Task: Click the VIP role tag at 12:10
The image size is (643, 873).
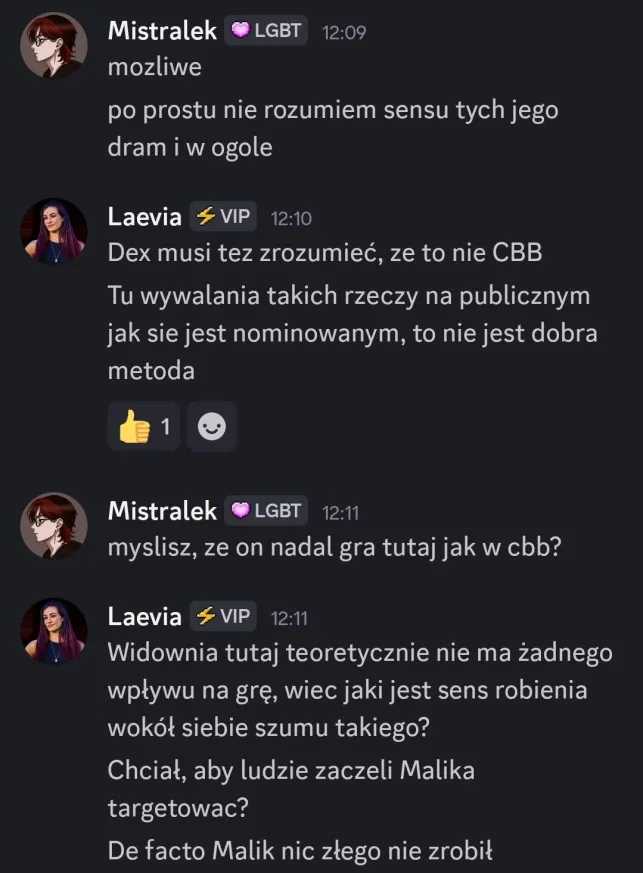Action: [x=223, y=216]
